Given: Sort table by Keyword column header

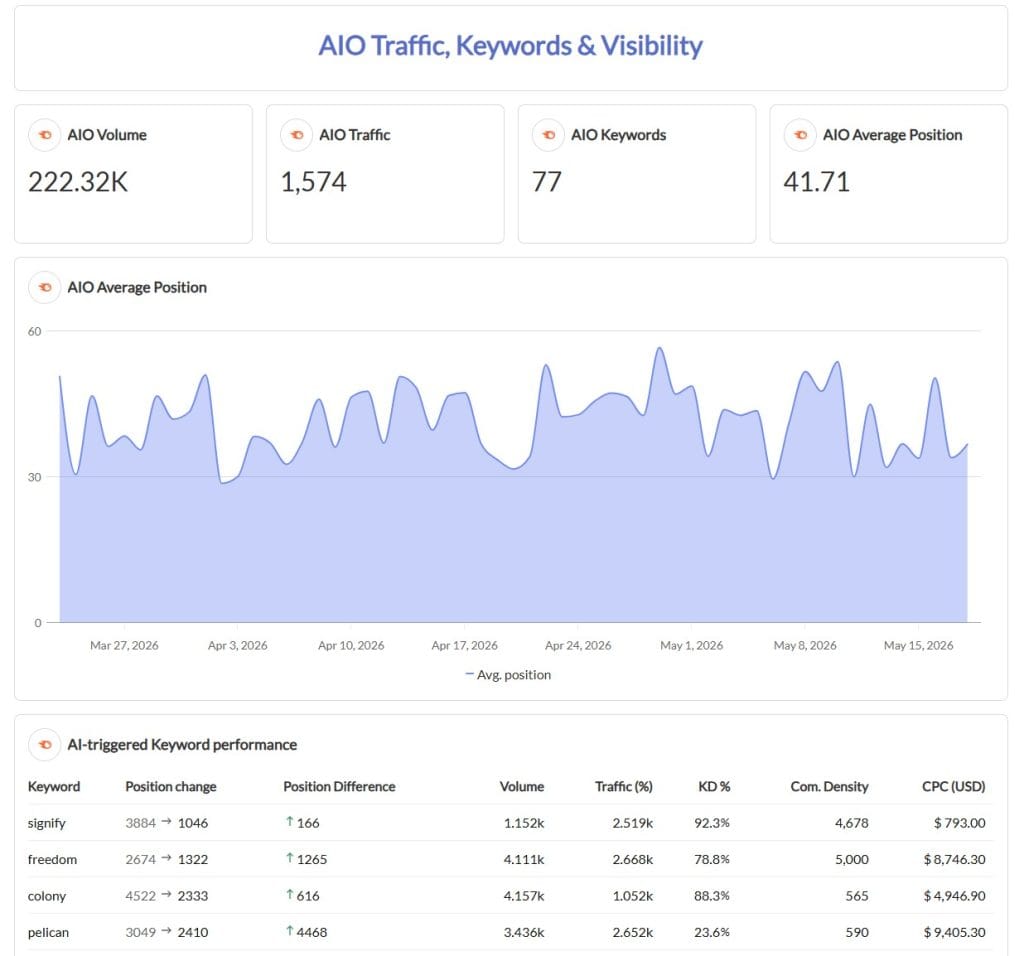Looking at the screenshot, I should pyautogui.click(x=54, y=786).
